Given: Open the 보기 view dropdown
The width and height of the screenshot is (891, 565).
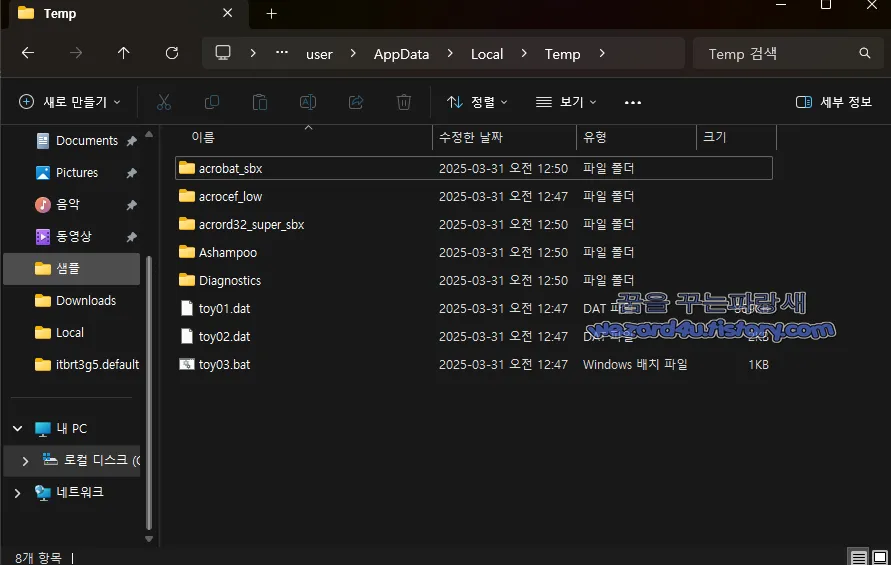Looking at the screenshot, I should coord(566,102).
